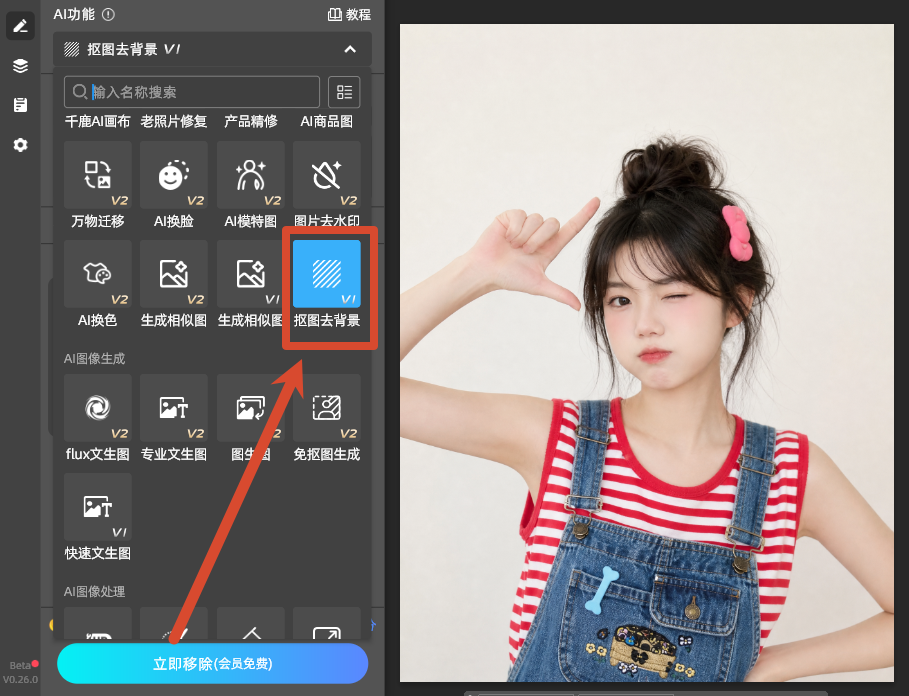Toggle the list view layout icon

pyautogui.click(x=344, y=92)
